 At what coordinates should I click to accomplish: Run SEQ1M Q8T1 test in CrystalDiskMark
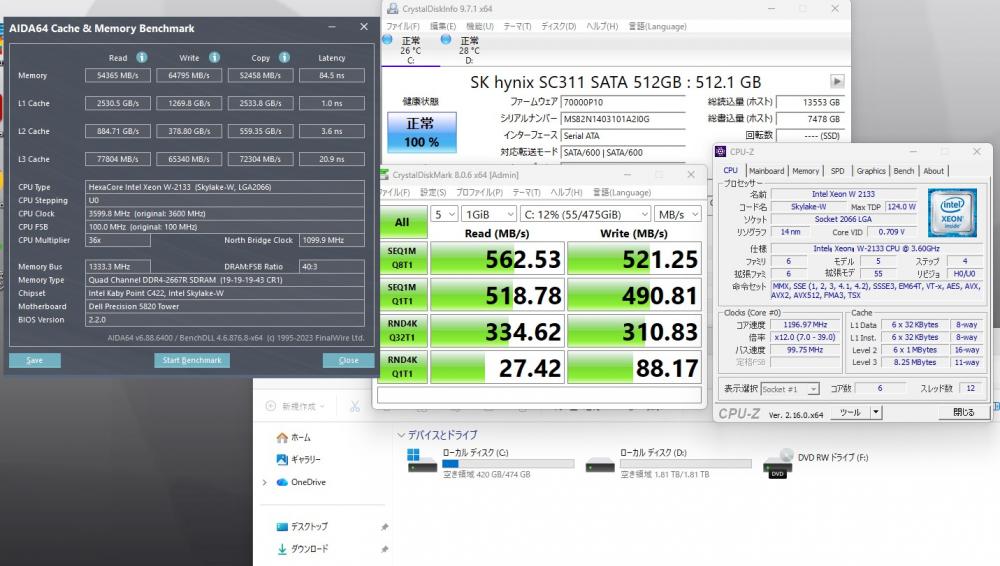tap(402, 258)
